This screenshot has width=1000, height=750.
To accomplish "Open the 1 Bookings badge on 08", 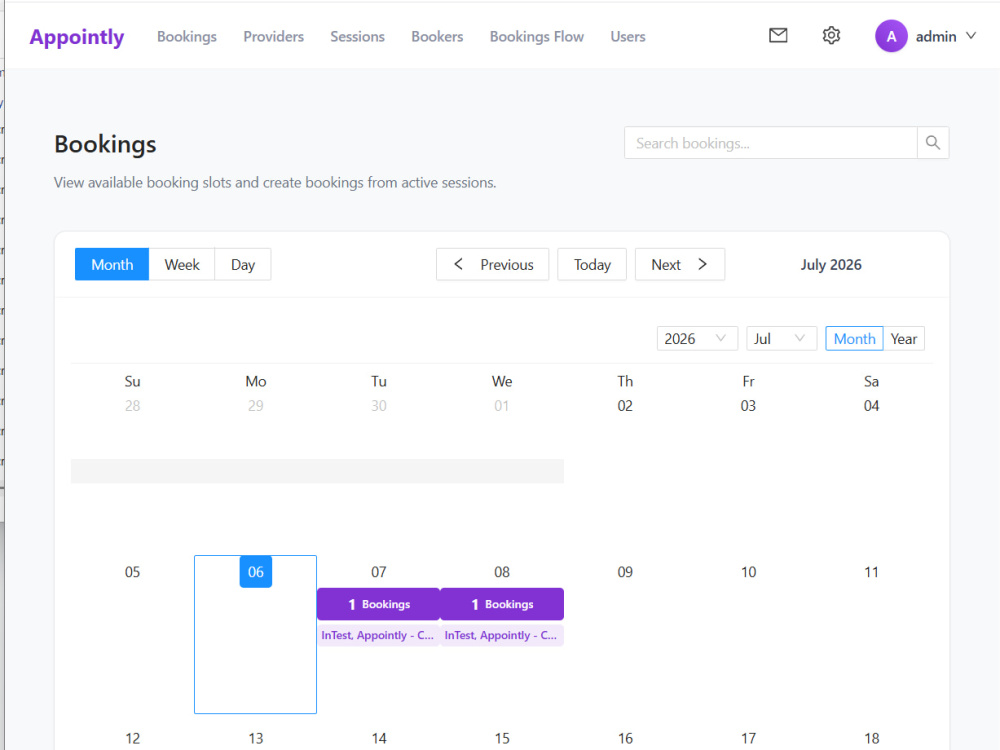I will (x=502, y=604).
